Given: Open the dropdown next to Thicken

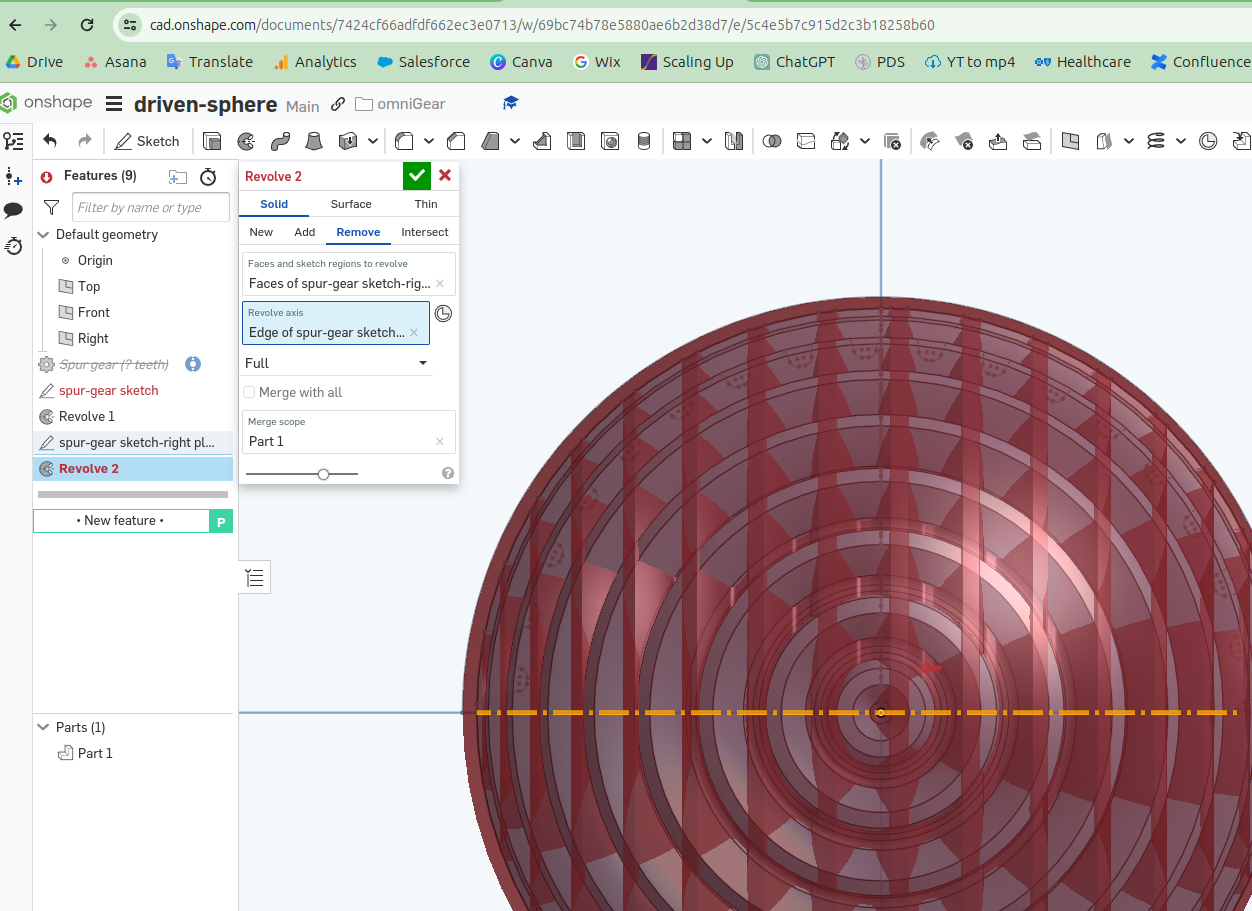Looking at the screenshot, I should coord(373,141).
